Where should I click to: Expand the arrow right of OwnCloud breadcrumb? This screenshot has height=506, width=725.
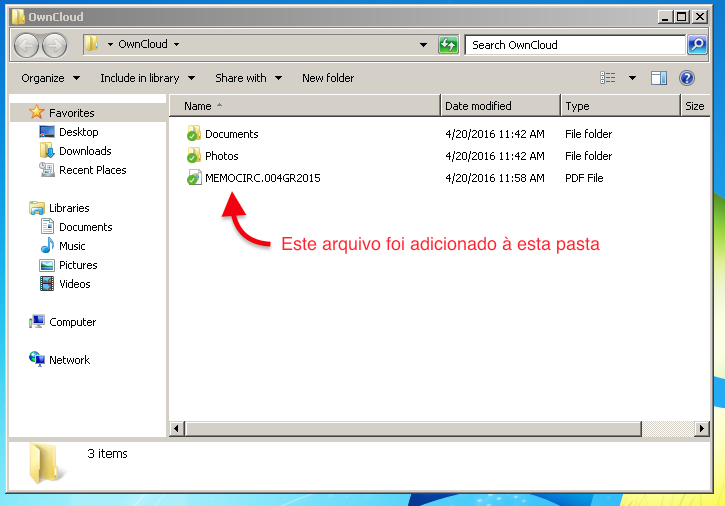177,44
